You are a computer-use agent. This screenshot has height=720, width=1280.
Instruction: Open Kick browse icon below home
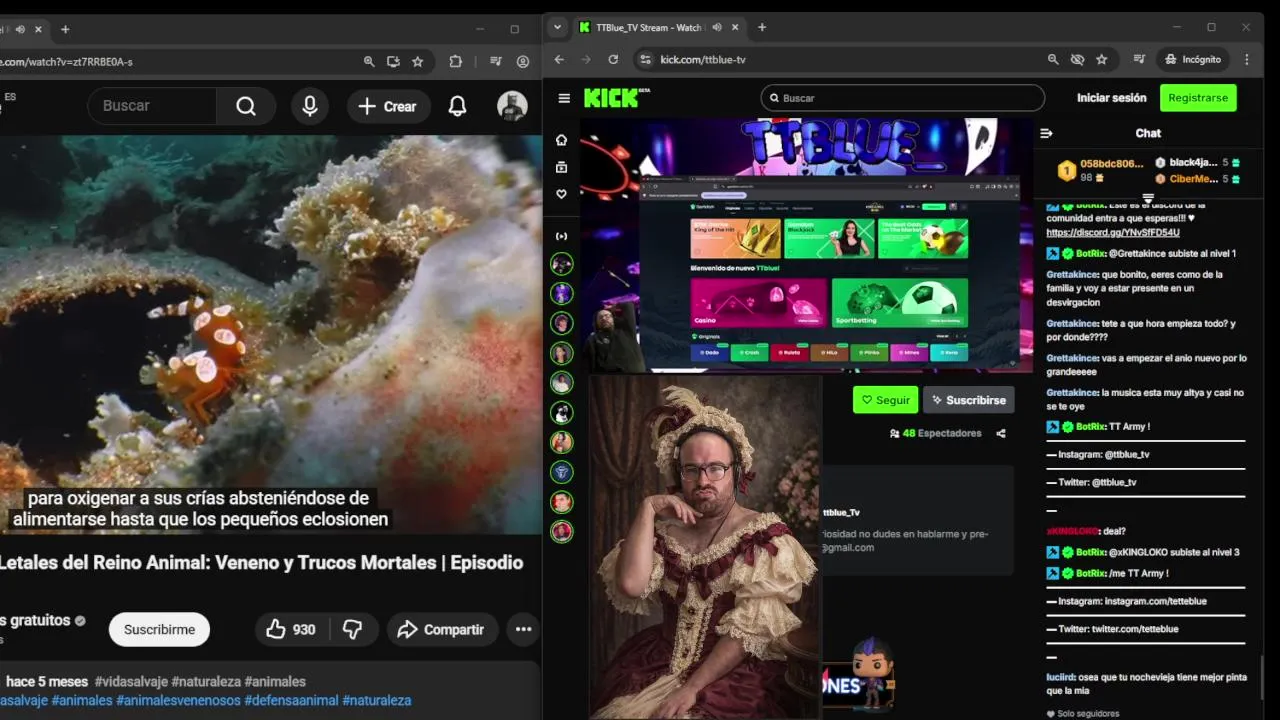click(x=562, y=167)
